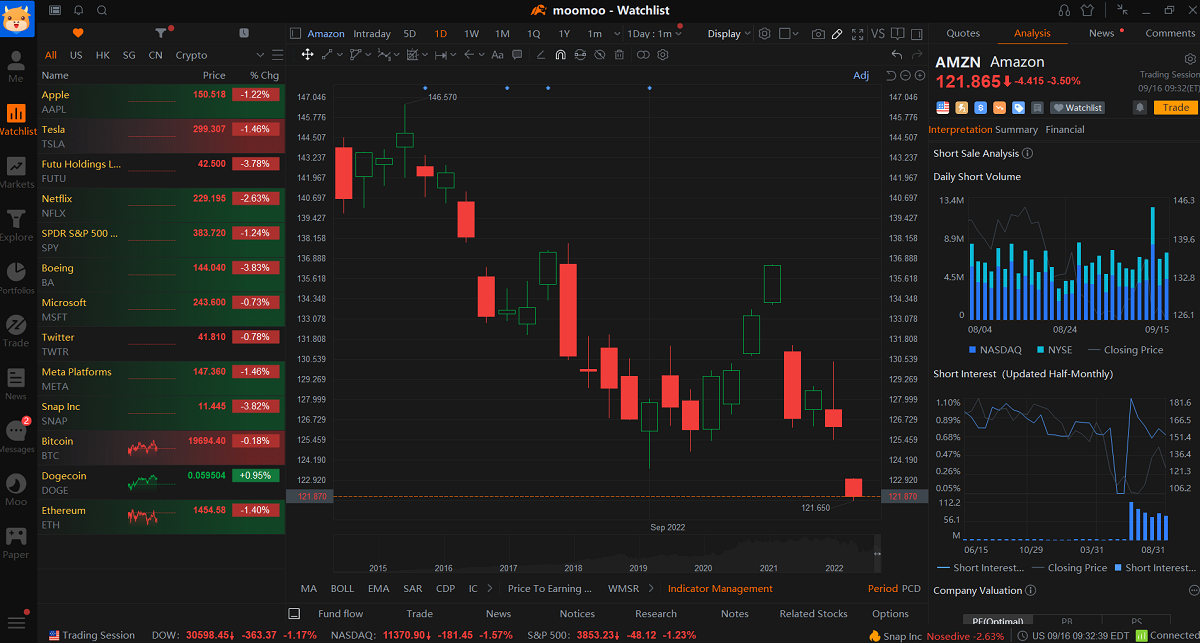Open the Trade section in left sidebar
1200x643 pixels.
click(x=17, y=331)
